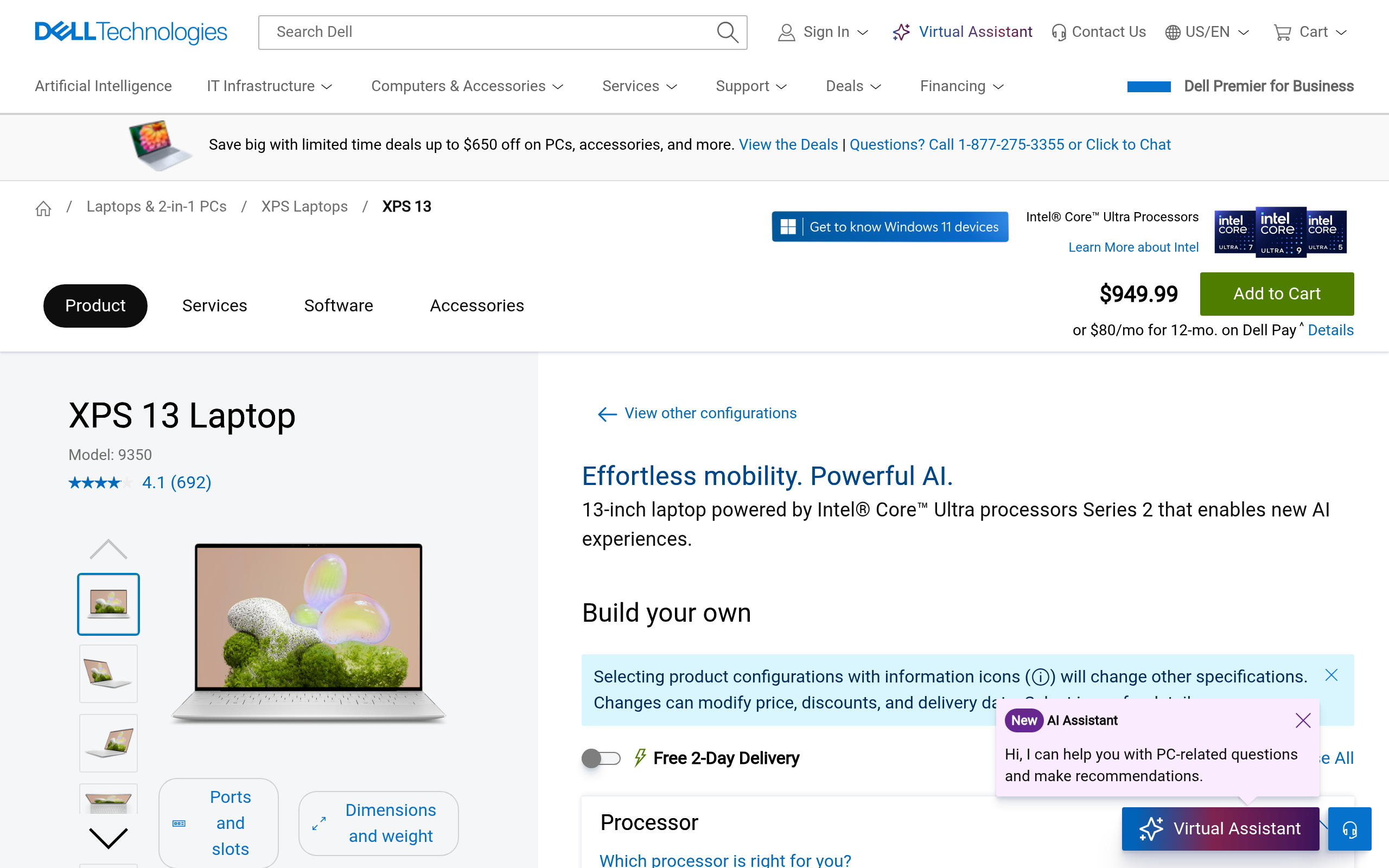Expand the Sign In dropdown
This screenshot has width=1389, height=868.
coord(823,32)
